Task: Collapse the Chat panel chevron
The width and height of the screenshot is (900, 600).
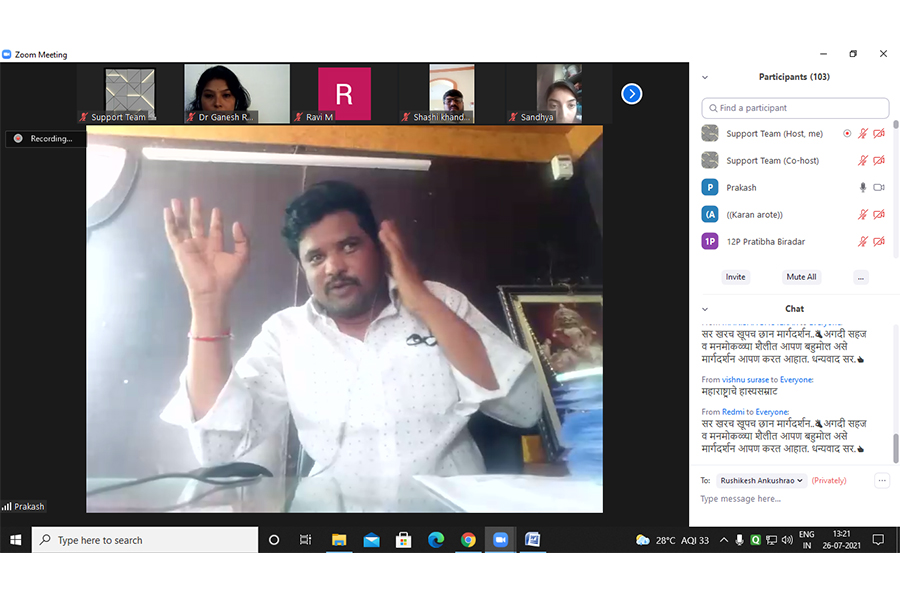Action: click(705, 309)
